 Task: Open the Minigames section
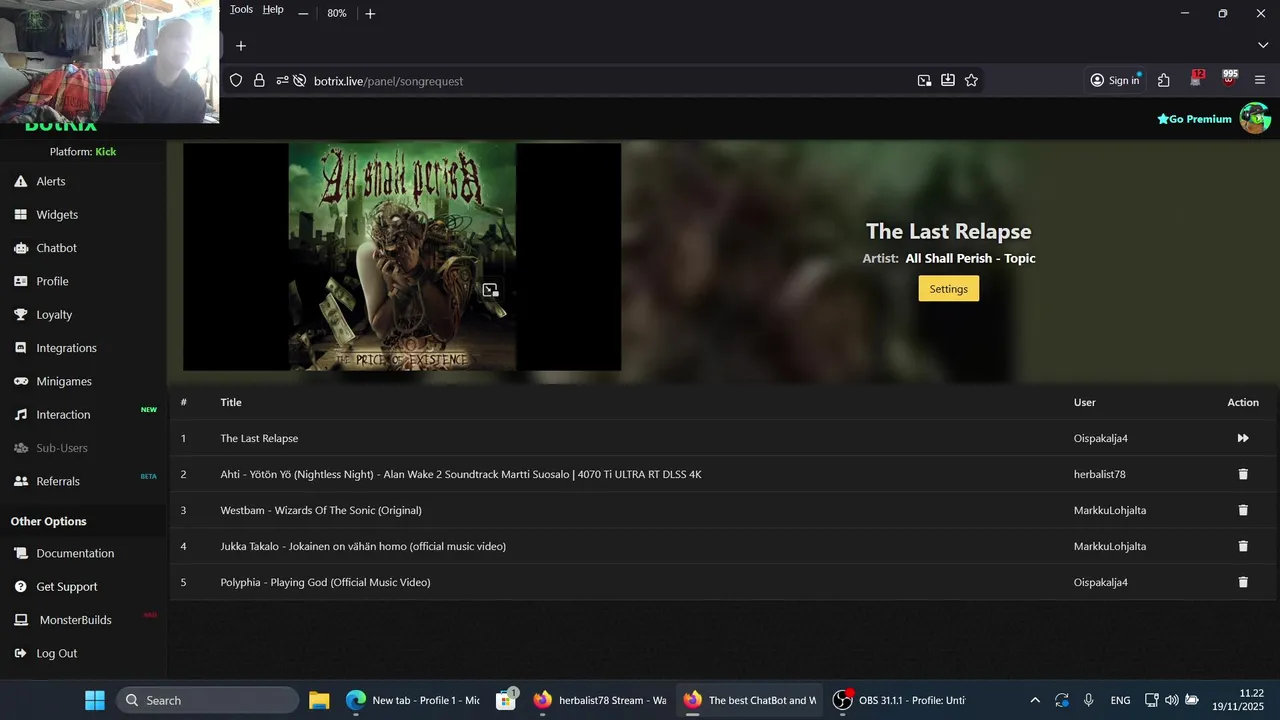pos(64,381)
